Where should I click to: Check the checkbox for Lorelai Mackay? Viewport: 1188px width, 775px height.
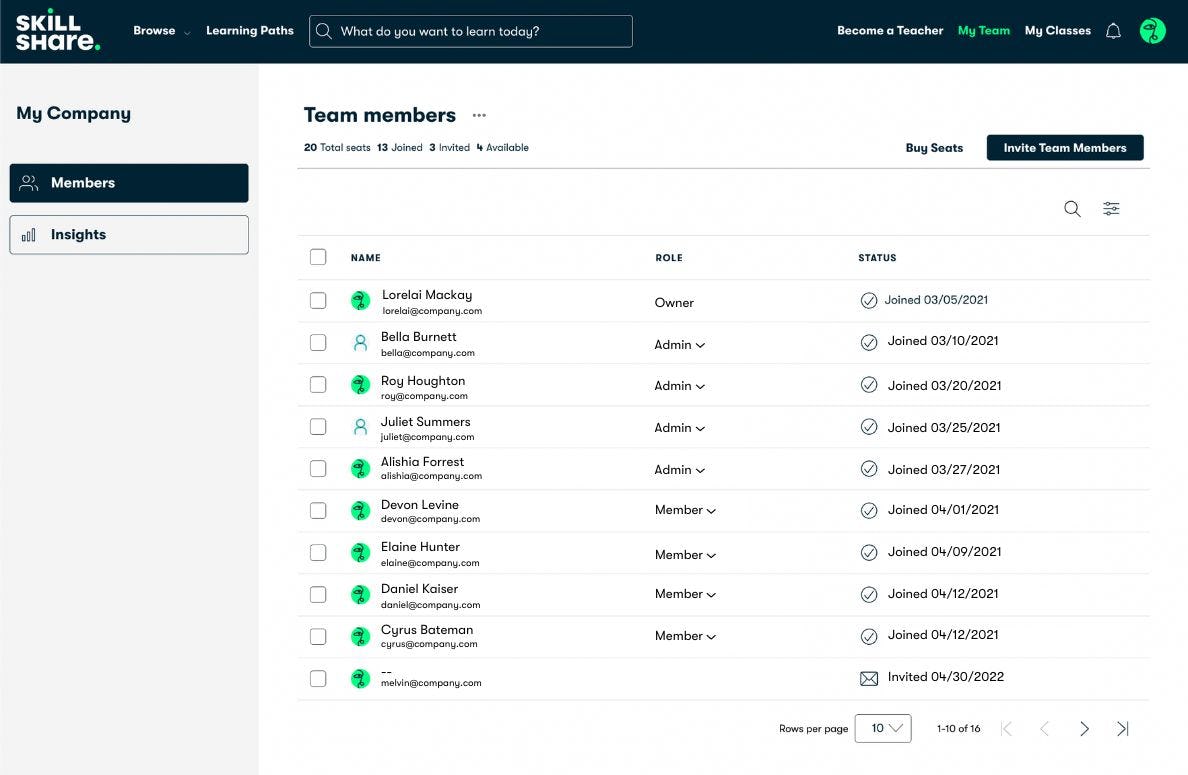(x=318, y=299)
